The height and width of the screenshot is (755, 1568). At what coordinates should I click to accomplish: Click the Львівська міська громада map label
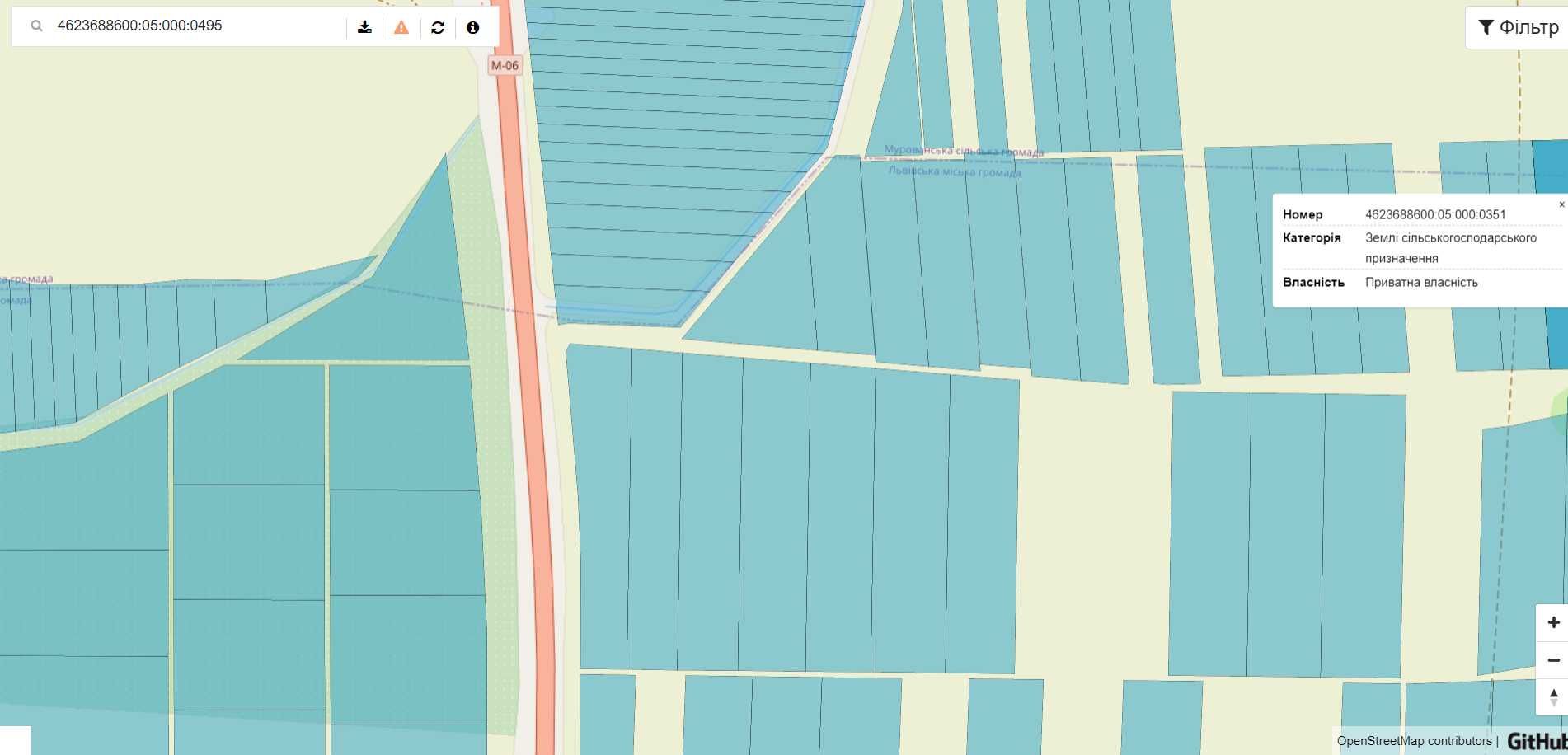click(954, 171)
